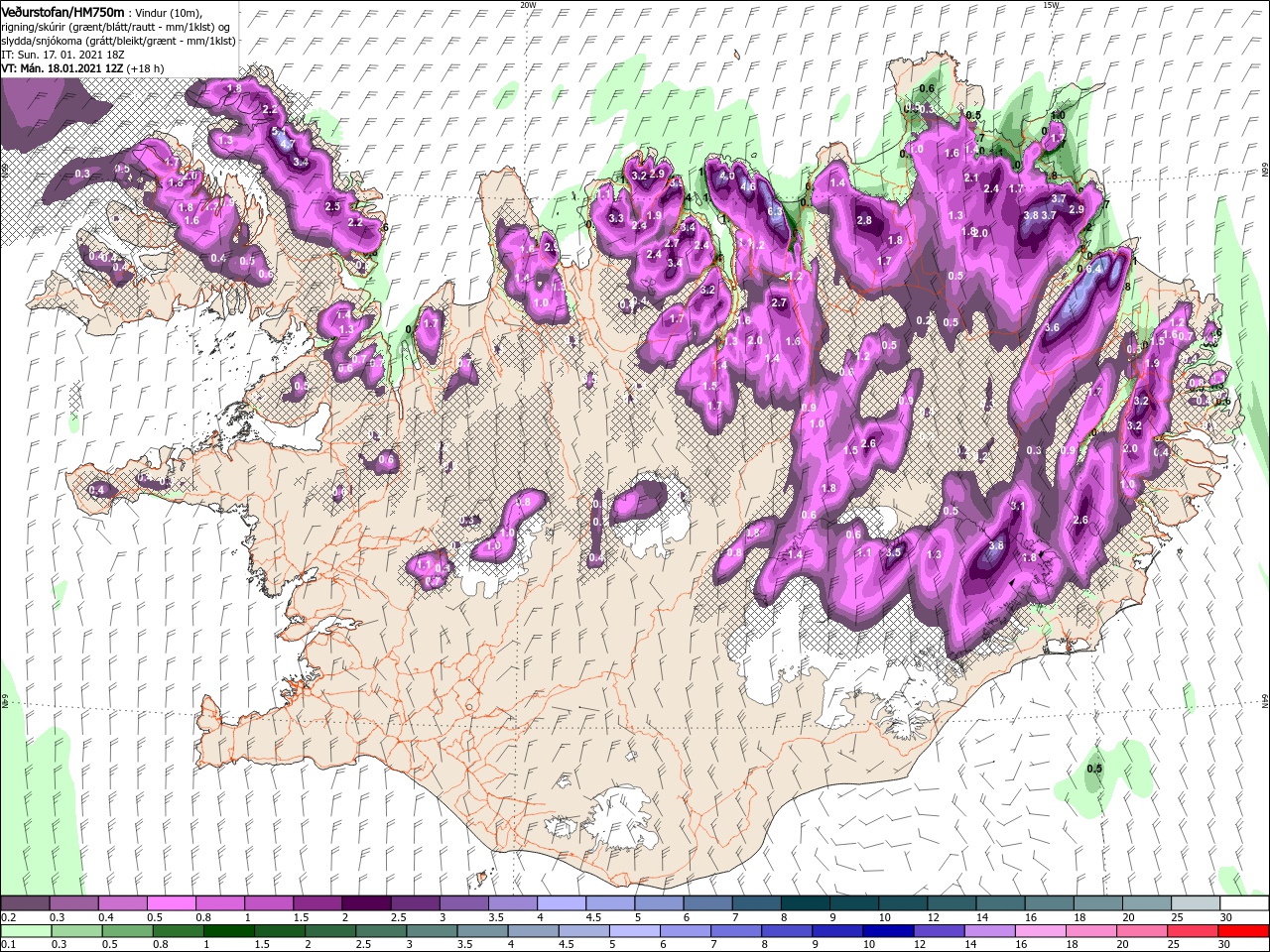The image size is (1270, 952).
Task: Click the Veðurstofan/HM750m map title
Action: click(63, 11)
